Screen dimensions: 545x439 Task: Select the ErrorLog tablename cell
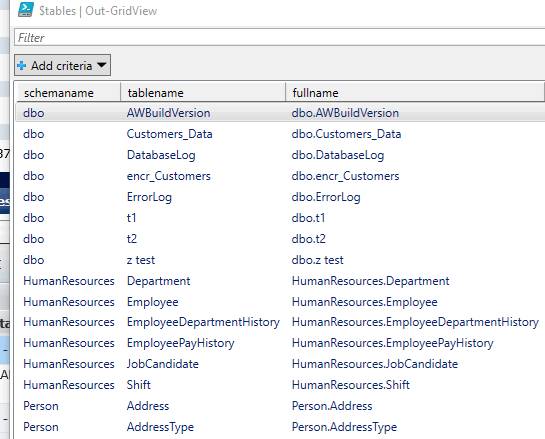pos(149,197)
